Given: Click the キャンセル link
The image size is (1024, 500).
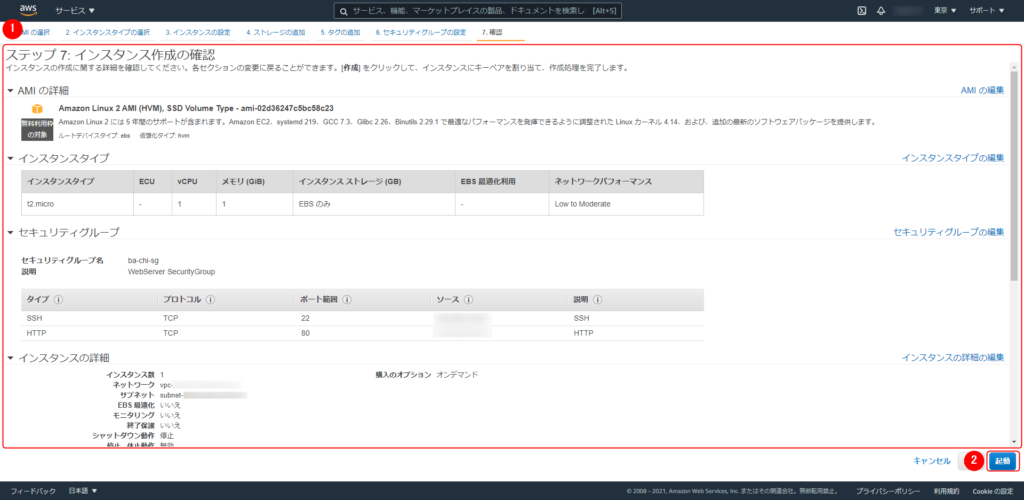Looking at the screenshot, I should (932, 461).
